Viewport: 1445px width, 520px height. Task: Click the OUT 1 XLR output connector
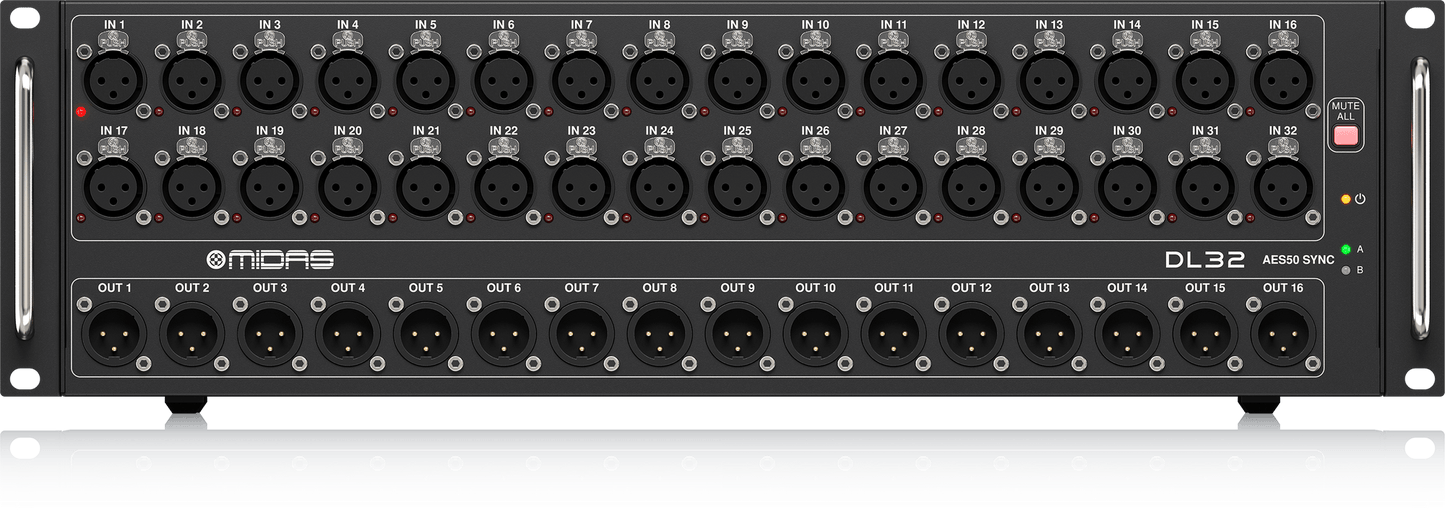tap(115, 334)
